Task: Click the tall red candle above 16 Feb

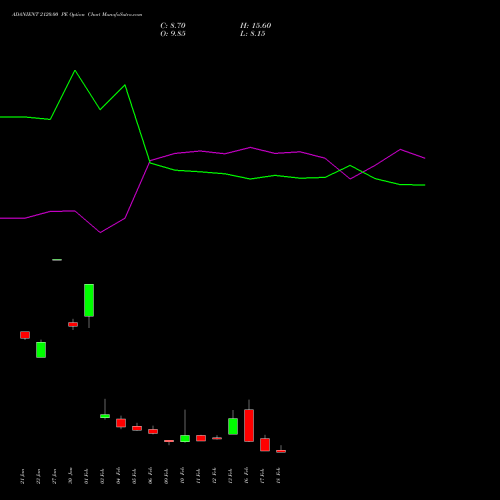Action: (249, 426)
